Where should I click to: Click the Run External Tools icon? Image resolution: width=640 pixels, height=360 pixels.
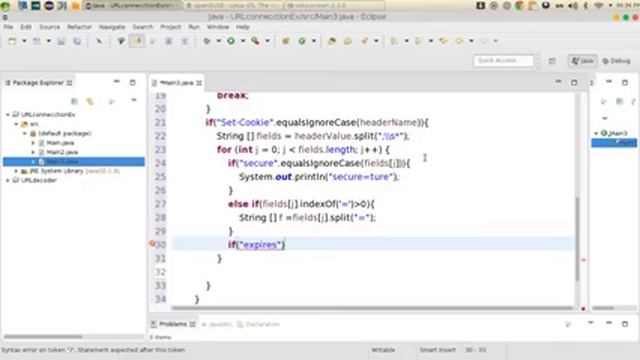coord(255,41)
